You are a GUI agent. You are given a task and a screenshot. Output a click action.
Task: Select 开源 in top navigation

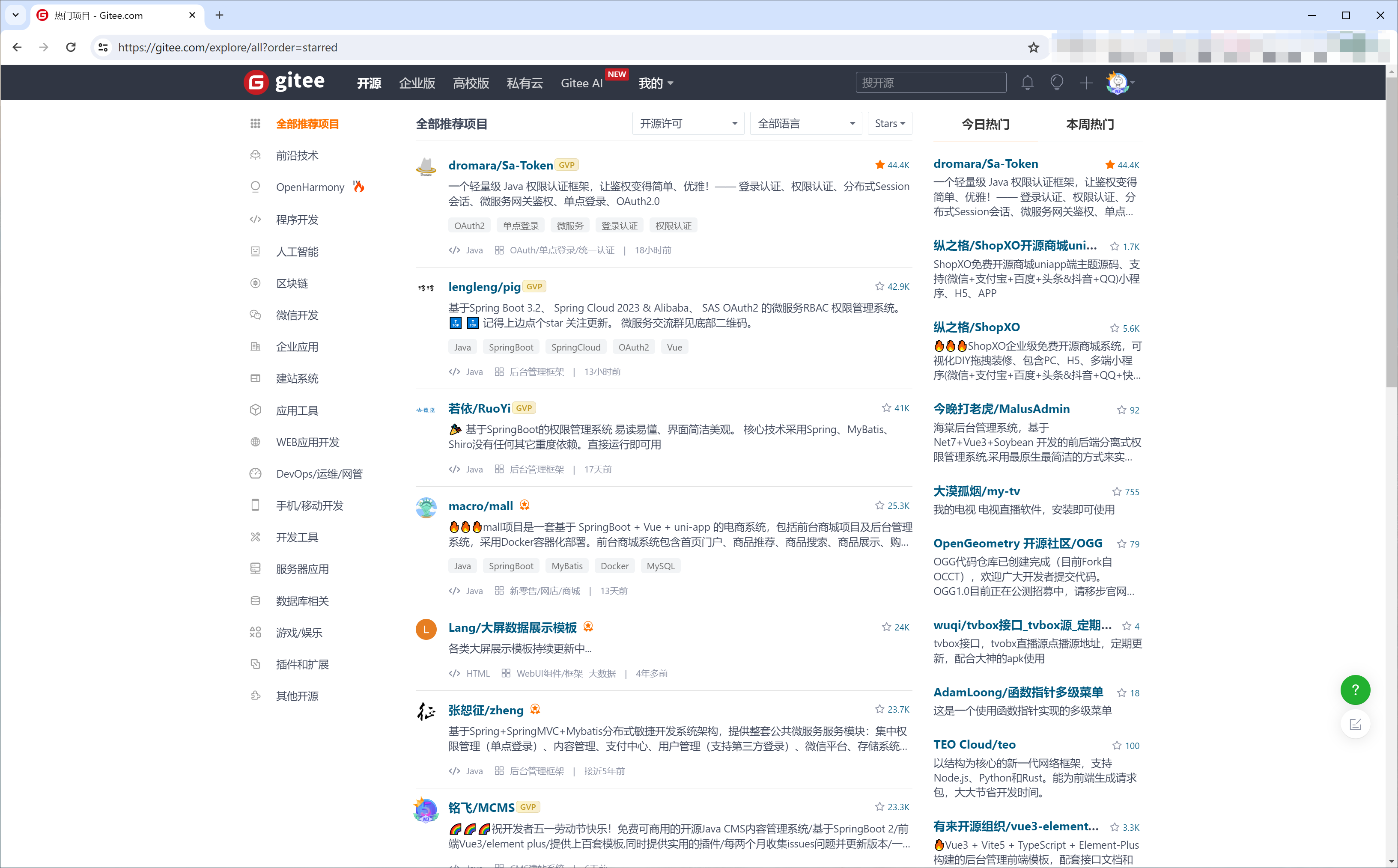coord(369,83)
